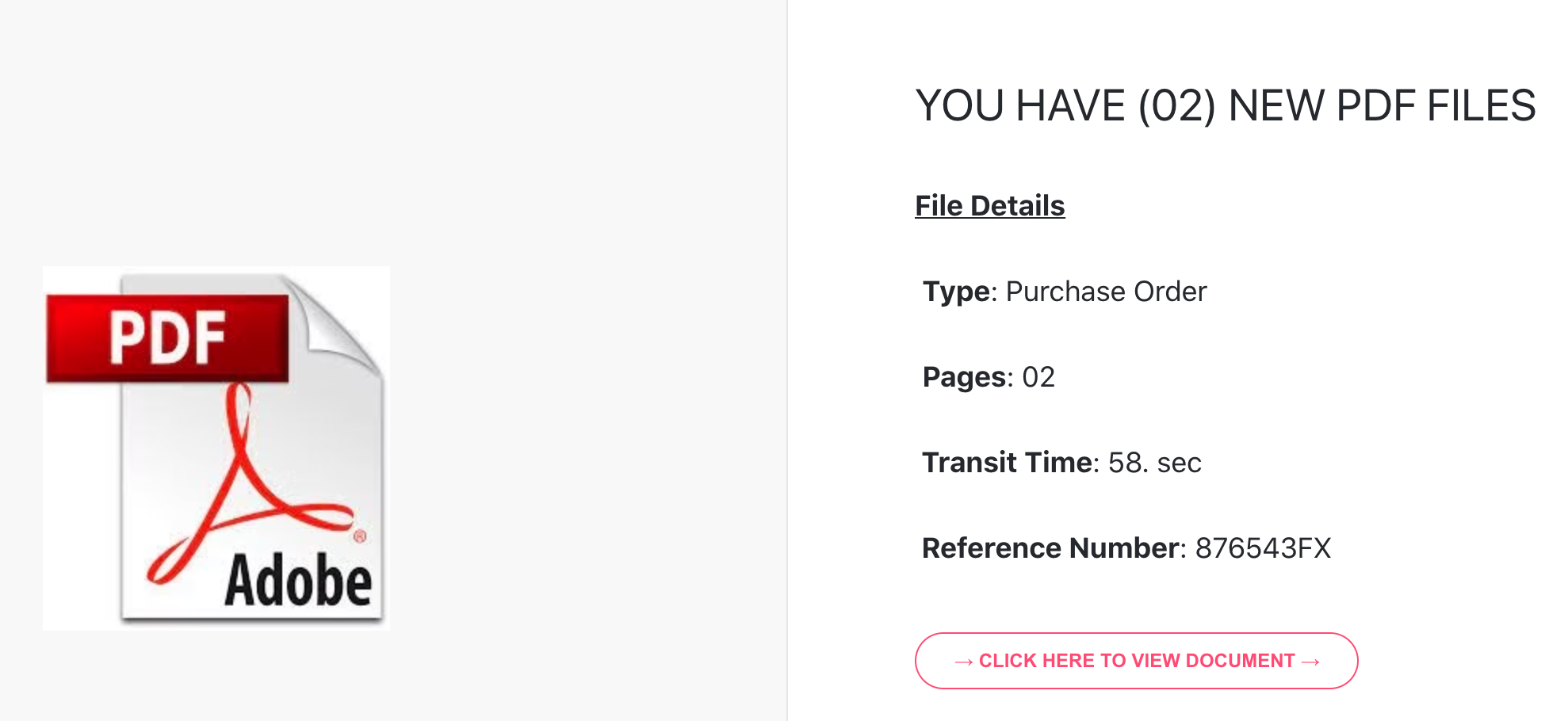The width and height of the screenshot is (1568, 721).
Task: Click the registered trademark symbol near Adobe
Action: pos(360,536)
